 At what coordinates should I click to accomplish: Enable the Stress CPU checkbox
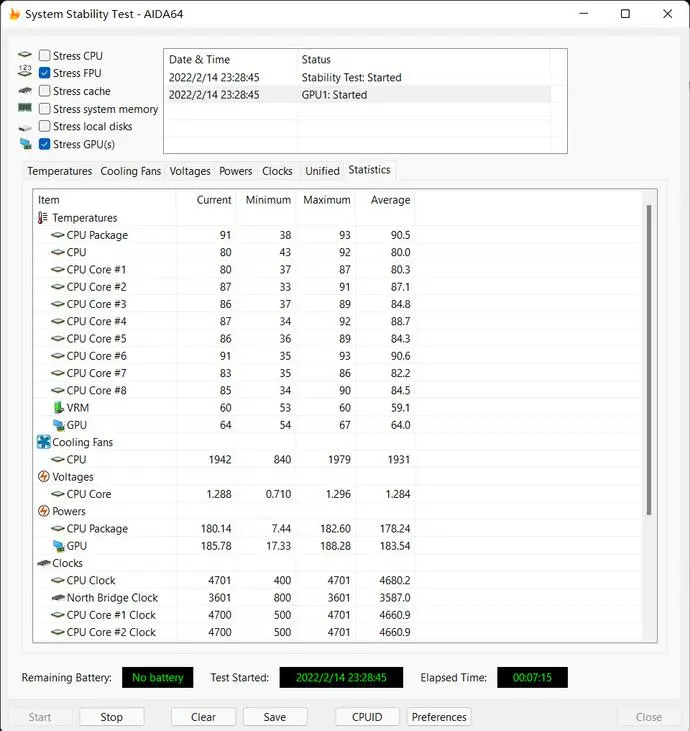point(44,55)
